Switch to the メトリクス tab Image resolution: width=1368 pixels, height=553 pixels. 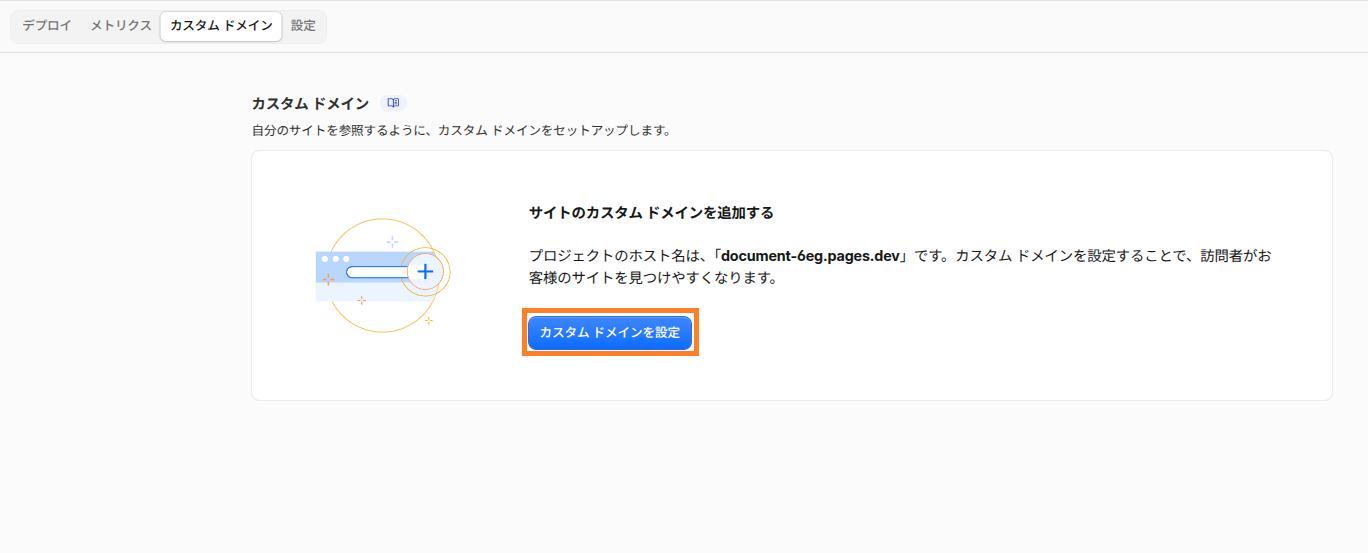tap(121, 26)
